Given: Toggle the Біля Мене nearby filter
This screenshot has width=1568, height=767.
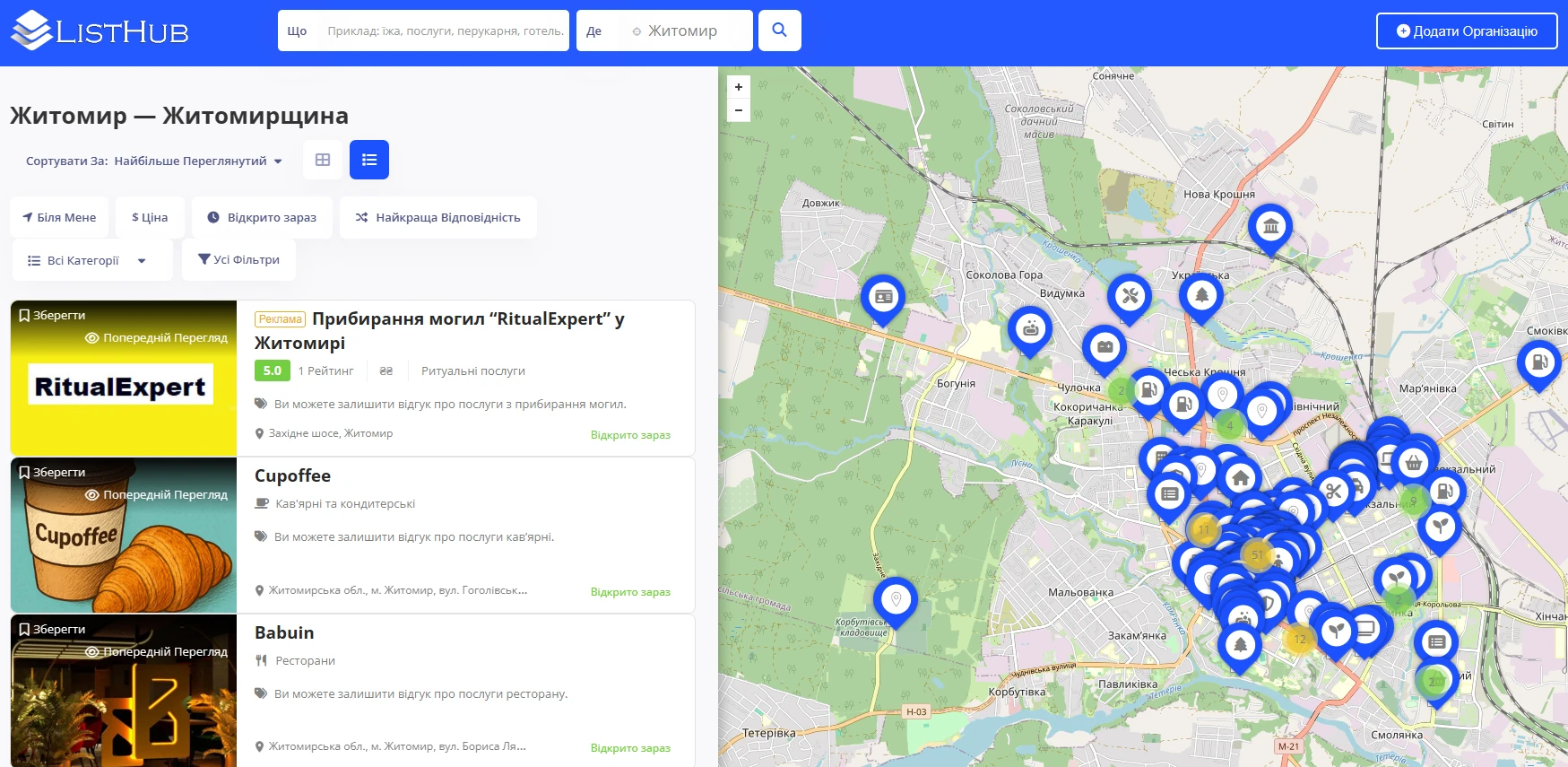Looking at the screenshot, I should click(59, 217).
